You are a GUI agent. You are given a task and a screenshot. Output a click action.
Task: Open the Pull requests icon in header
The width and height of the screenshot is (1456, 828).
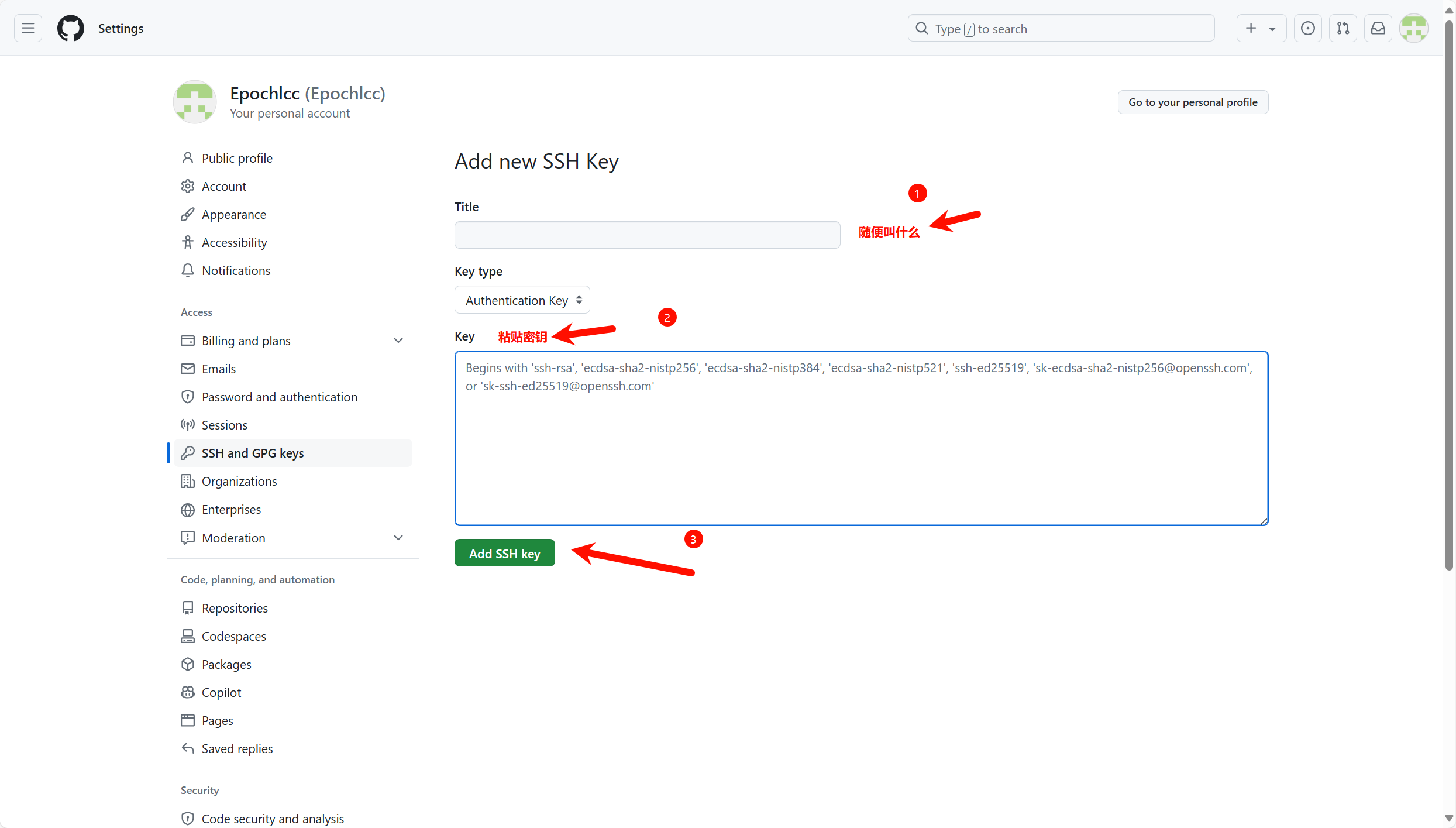coord(1343,28)
